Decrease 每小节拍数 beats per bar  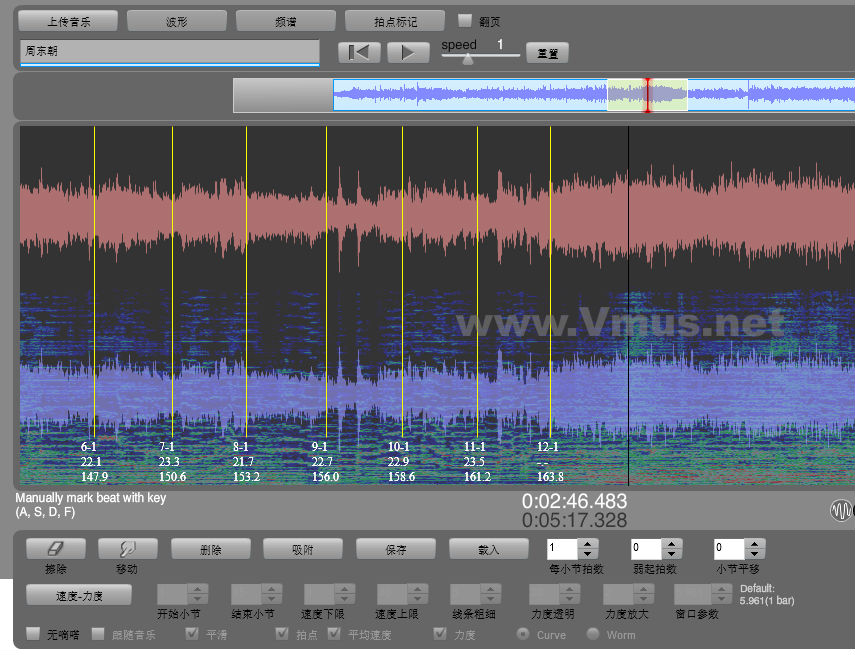(x=587, y=554)
